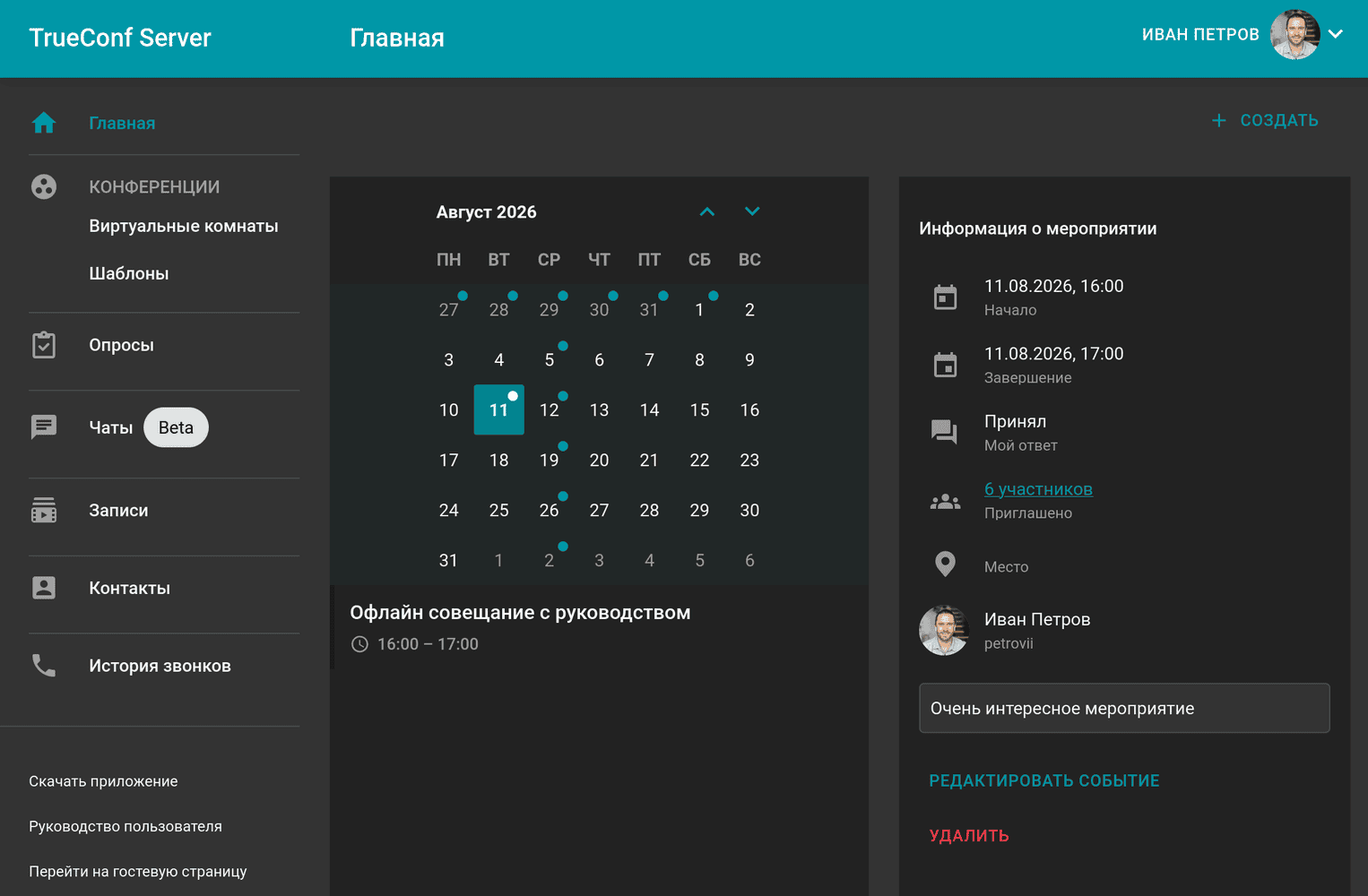Click the location pin icon
Viewport: 1368px width, 896px height.
(945, 564)
